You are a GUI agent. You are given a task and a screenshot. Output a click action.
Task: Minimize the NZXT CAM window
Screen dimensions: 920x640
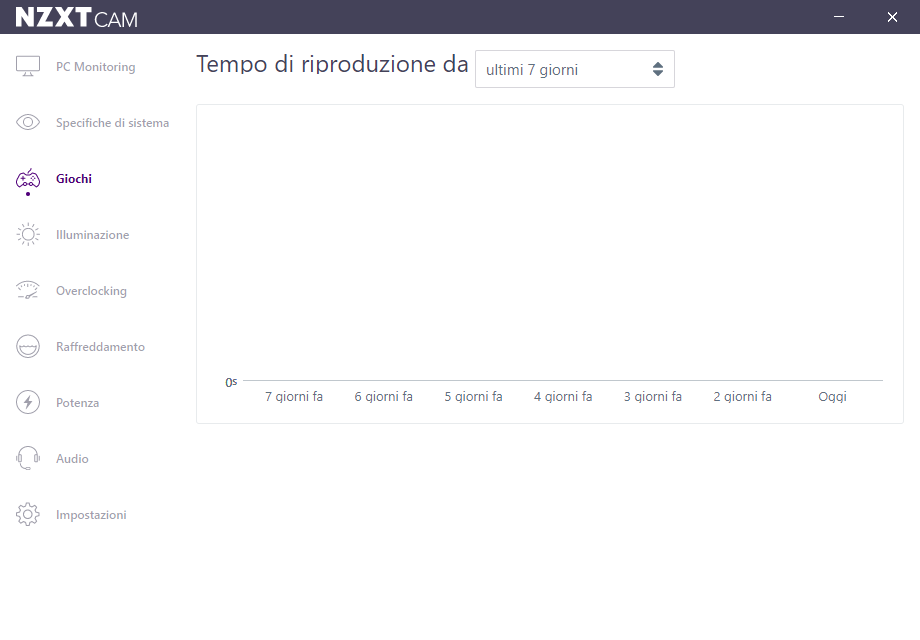click(840, 17)
